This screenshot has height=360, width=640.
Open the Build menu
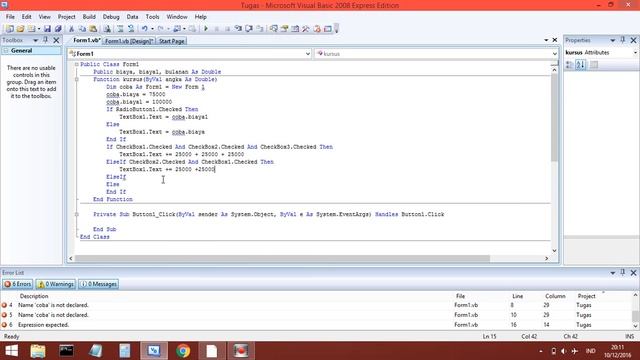[x=89, y=17]
